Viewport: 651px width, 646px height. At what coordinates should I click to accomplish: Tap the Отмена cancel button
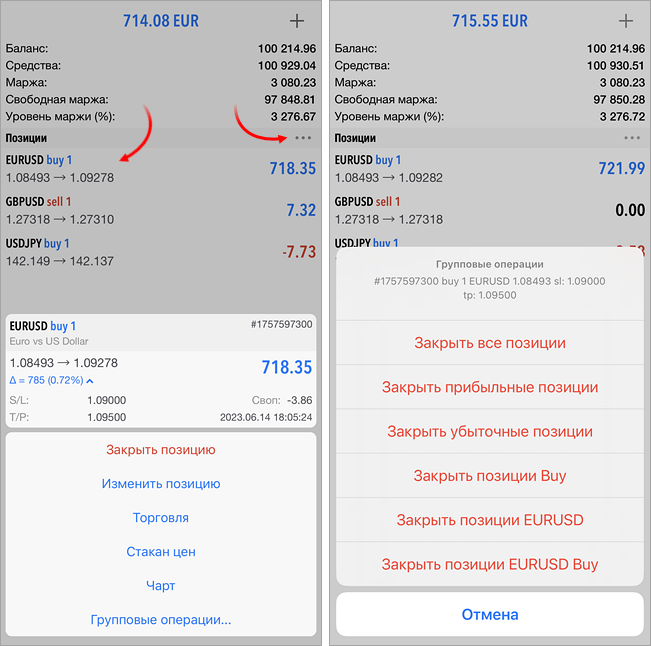coord(490,614)
